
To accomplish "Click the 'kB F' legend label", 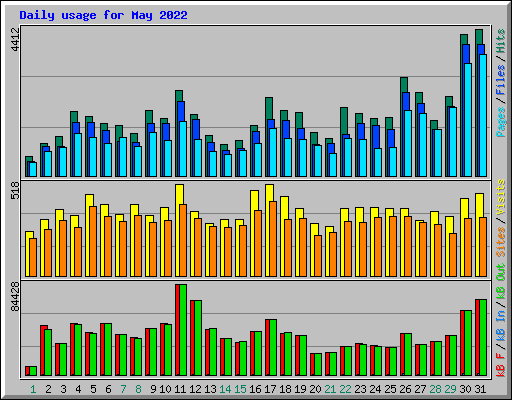I will (x=500, y=365).
